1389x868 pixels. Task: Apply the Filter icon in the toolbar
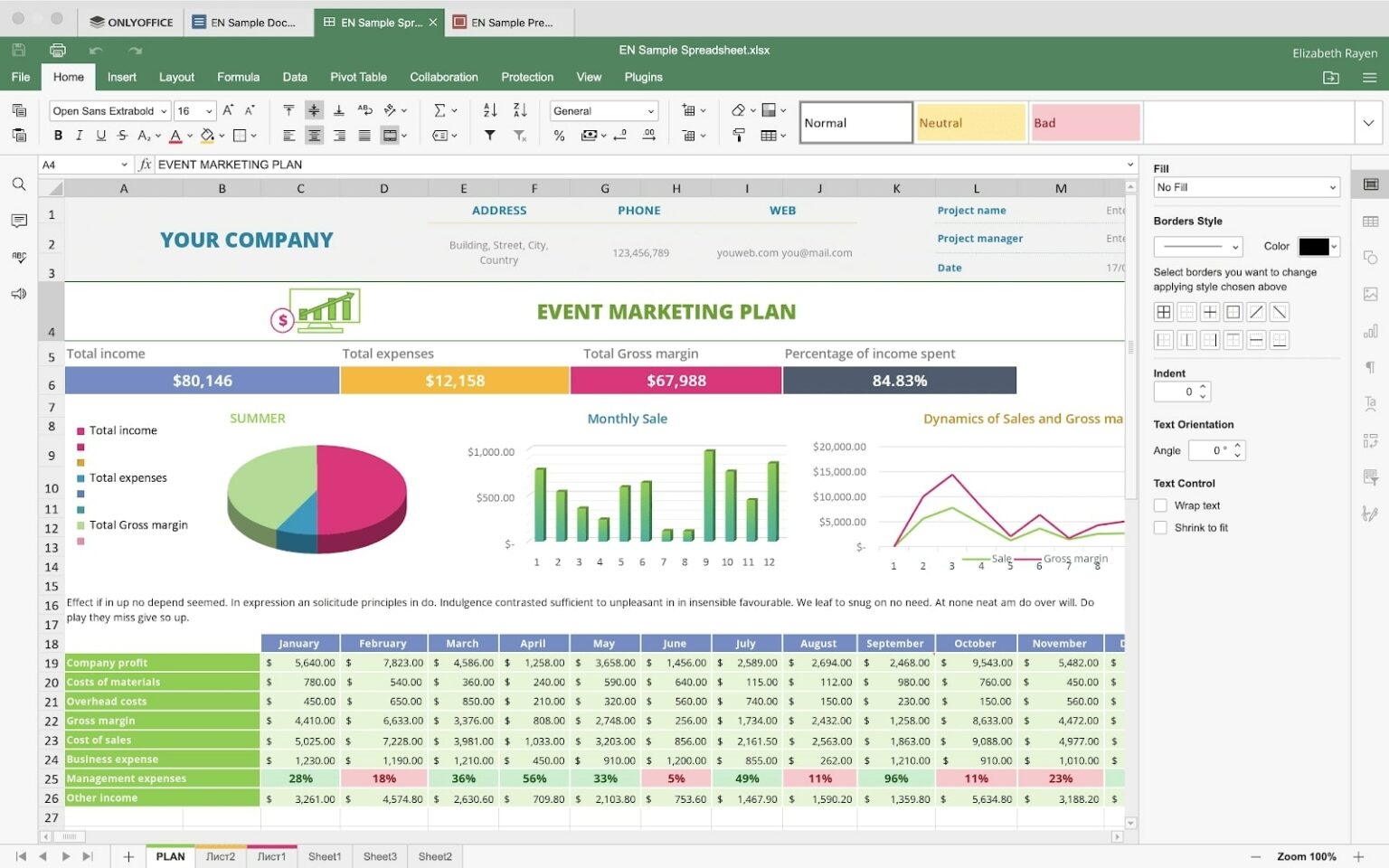coord(489,136)
